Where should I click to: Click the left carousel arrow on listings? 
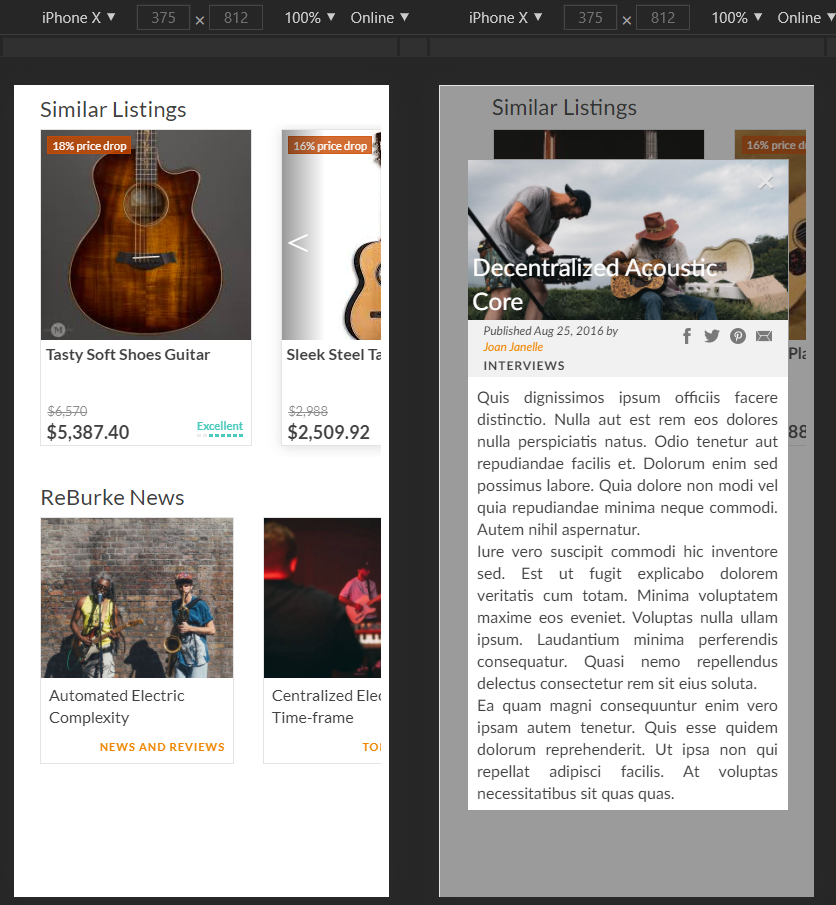tap(298, 243)
